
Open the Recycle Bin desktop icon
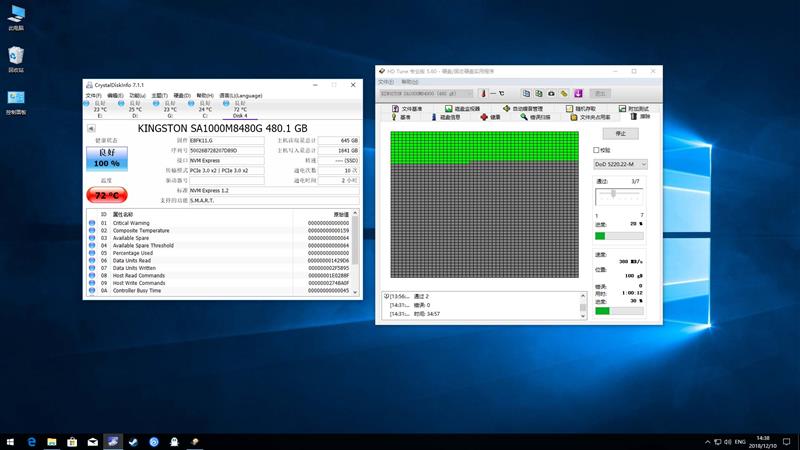pyautogui.click(x=16, y=59)
